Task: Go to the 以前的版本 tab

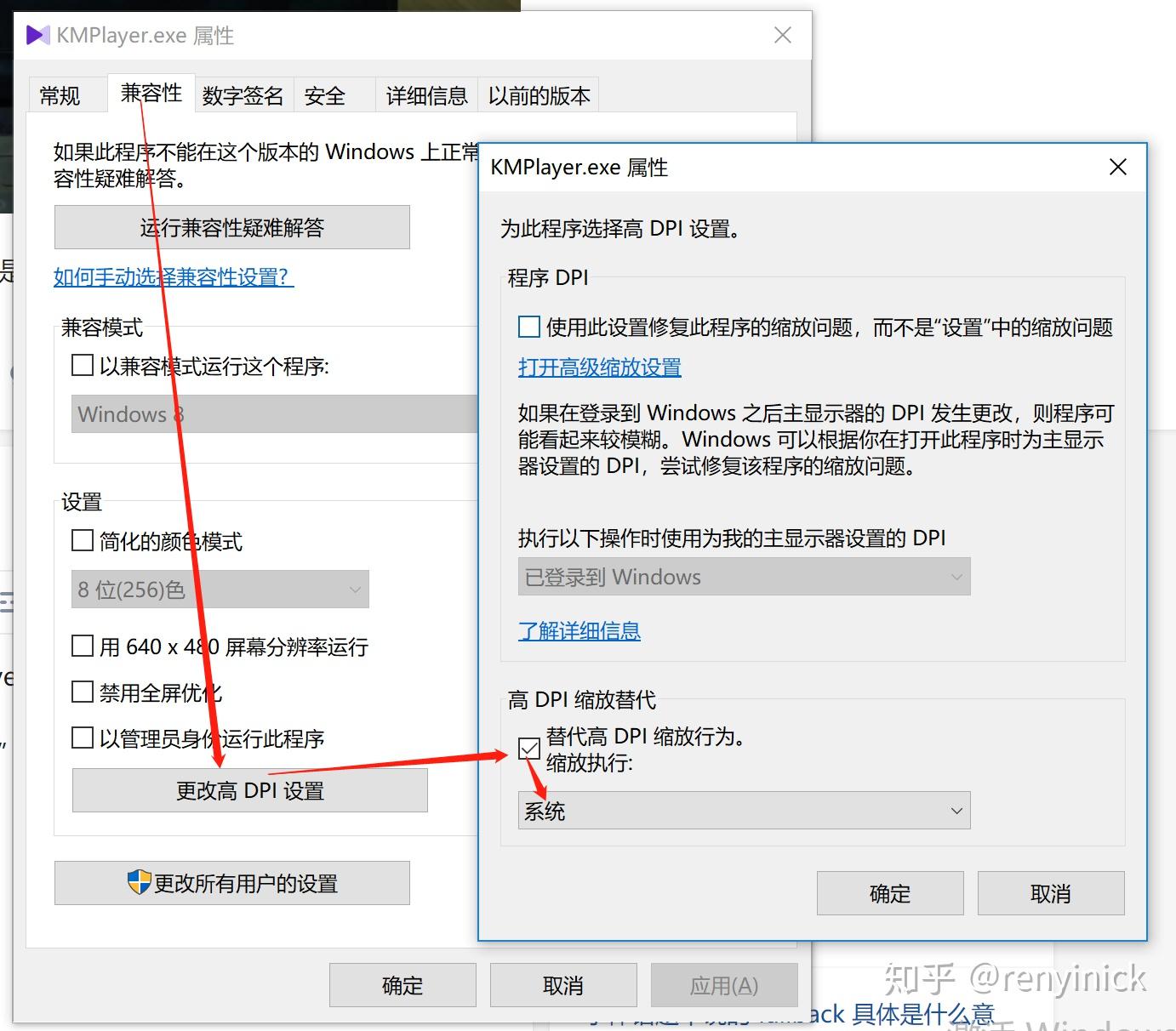Action: (x=539, y=95)
